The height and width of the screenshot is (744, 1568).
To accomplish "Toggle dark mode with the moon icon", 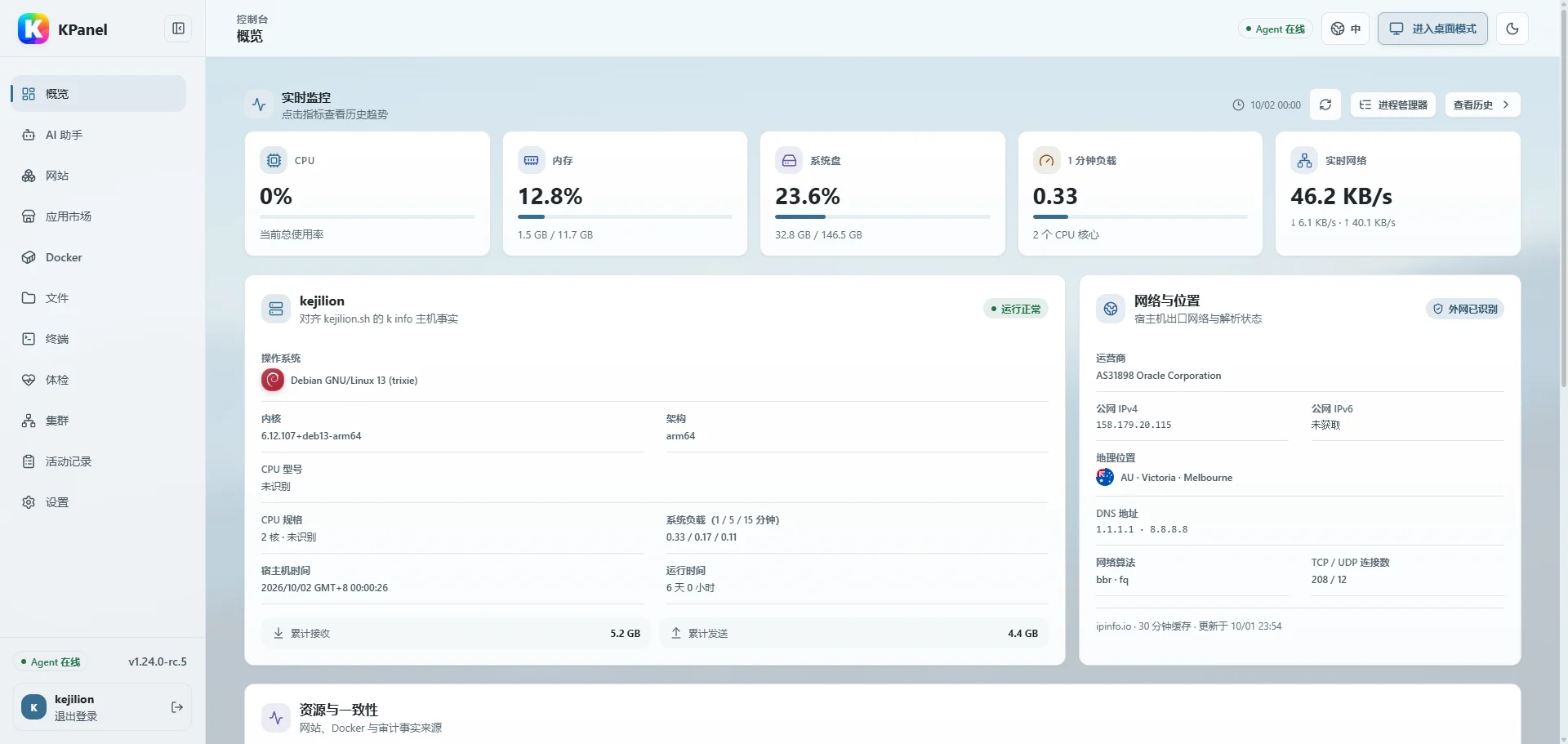I will pyautogui.click(x=1512, y=29).
